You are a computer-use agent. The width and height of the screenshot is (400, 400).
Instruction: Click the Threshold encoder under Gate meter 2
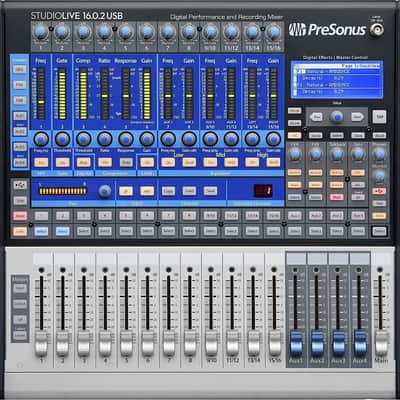click(62, 139)
